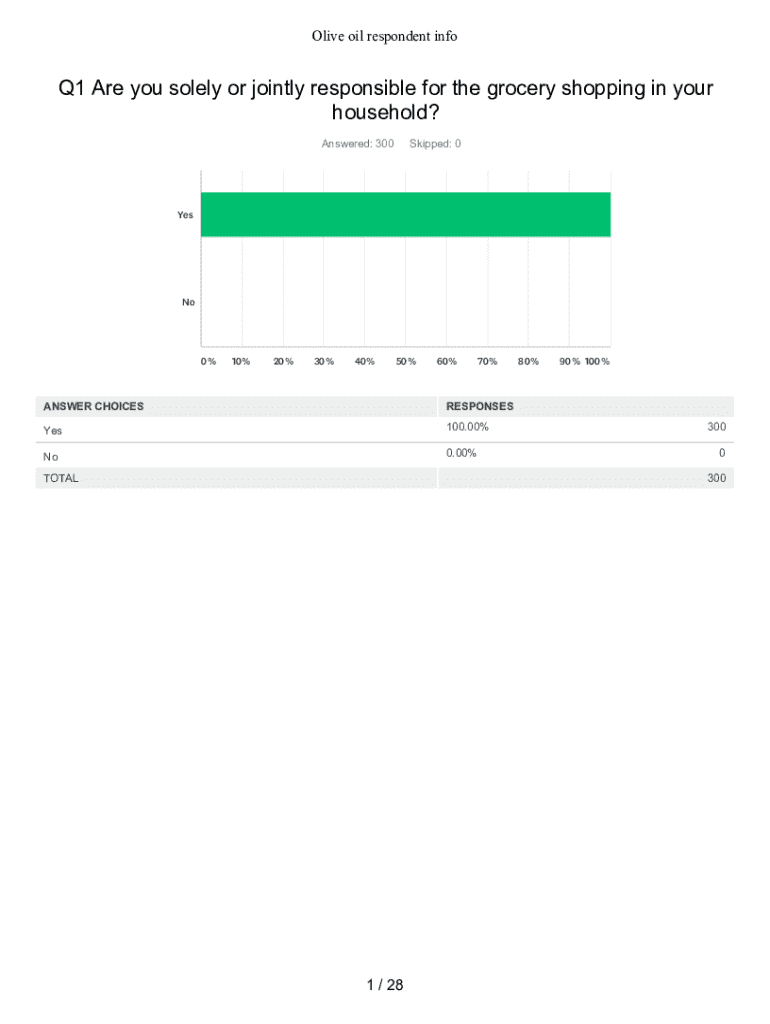Click the 'No' row in the answer table

tap(50, 456)
